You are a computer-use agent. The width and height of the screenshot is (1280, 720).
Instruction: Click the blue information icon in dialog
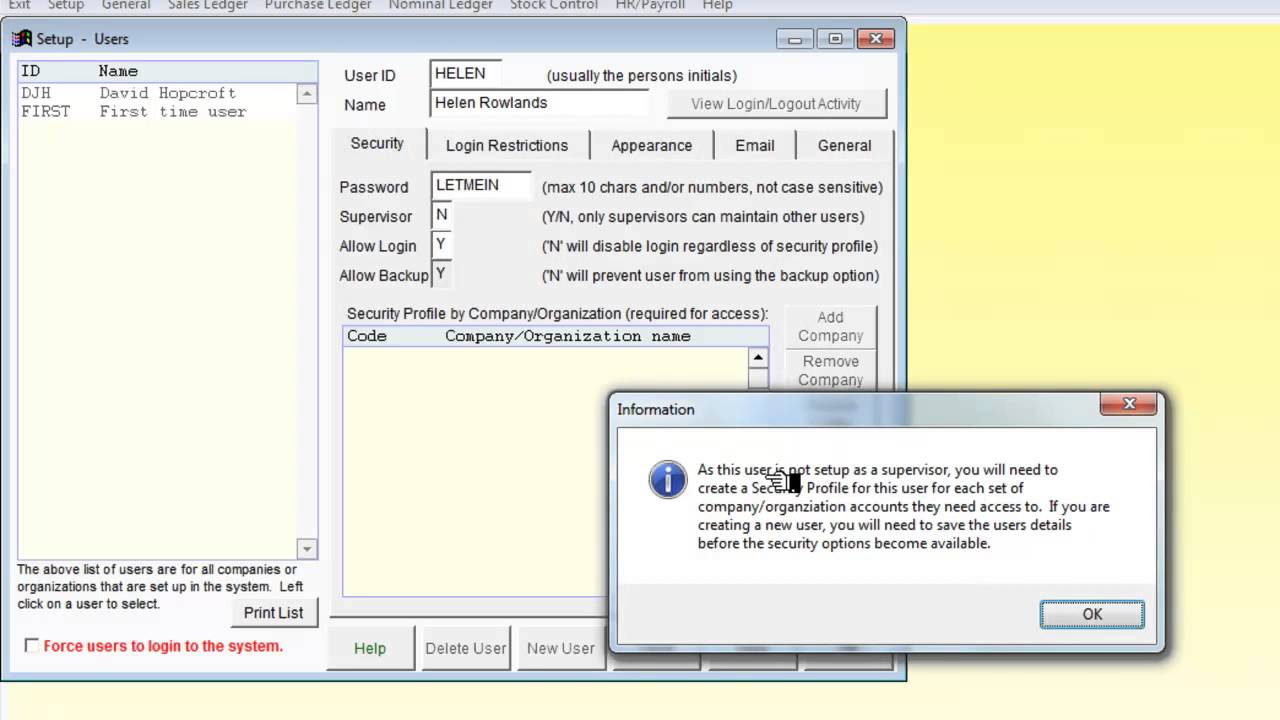point(668,479)
